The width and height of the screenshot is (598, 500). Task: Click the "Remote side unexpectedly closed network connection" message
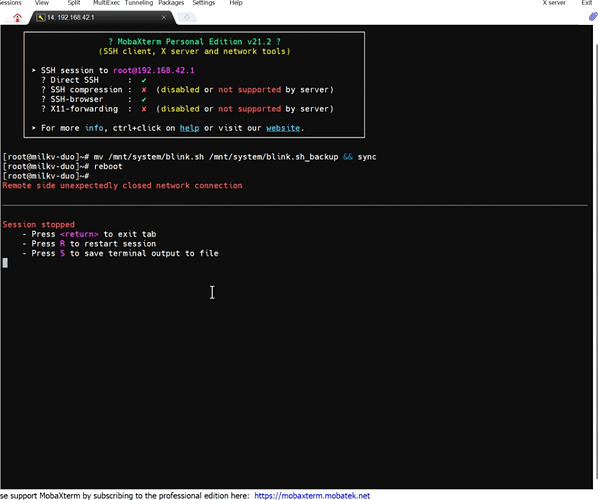[x=122, y=186]
